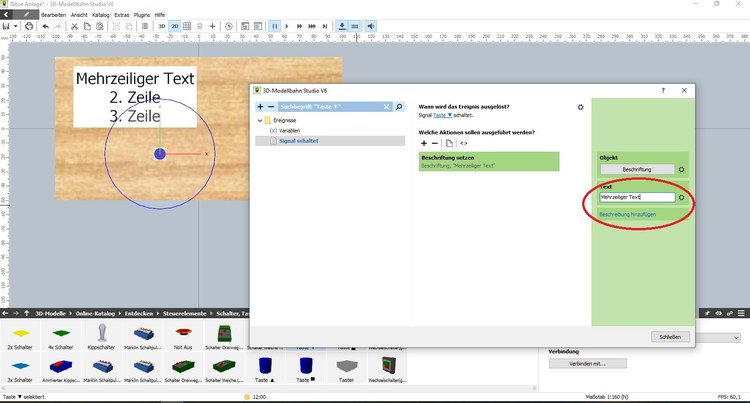Toggle the grid display icon
The image size is (750, 403).
click(187, 26)
